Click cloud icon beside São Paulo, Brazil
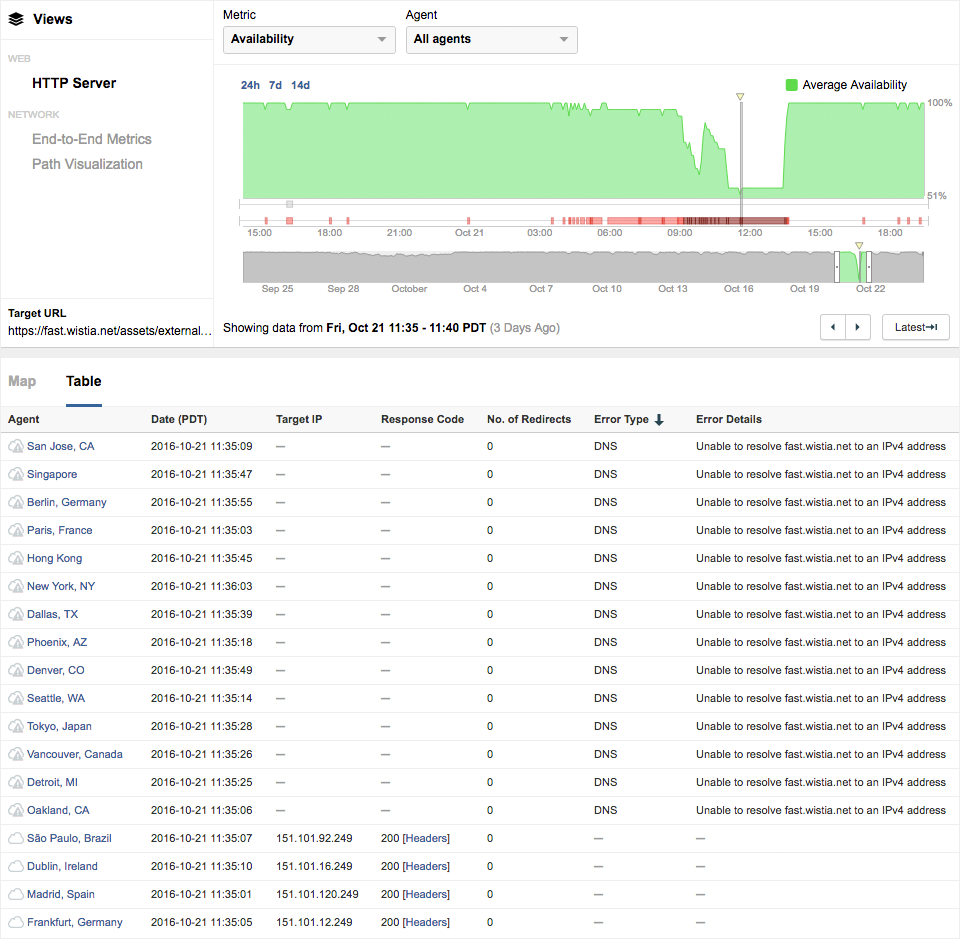 coord(16,838)
